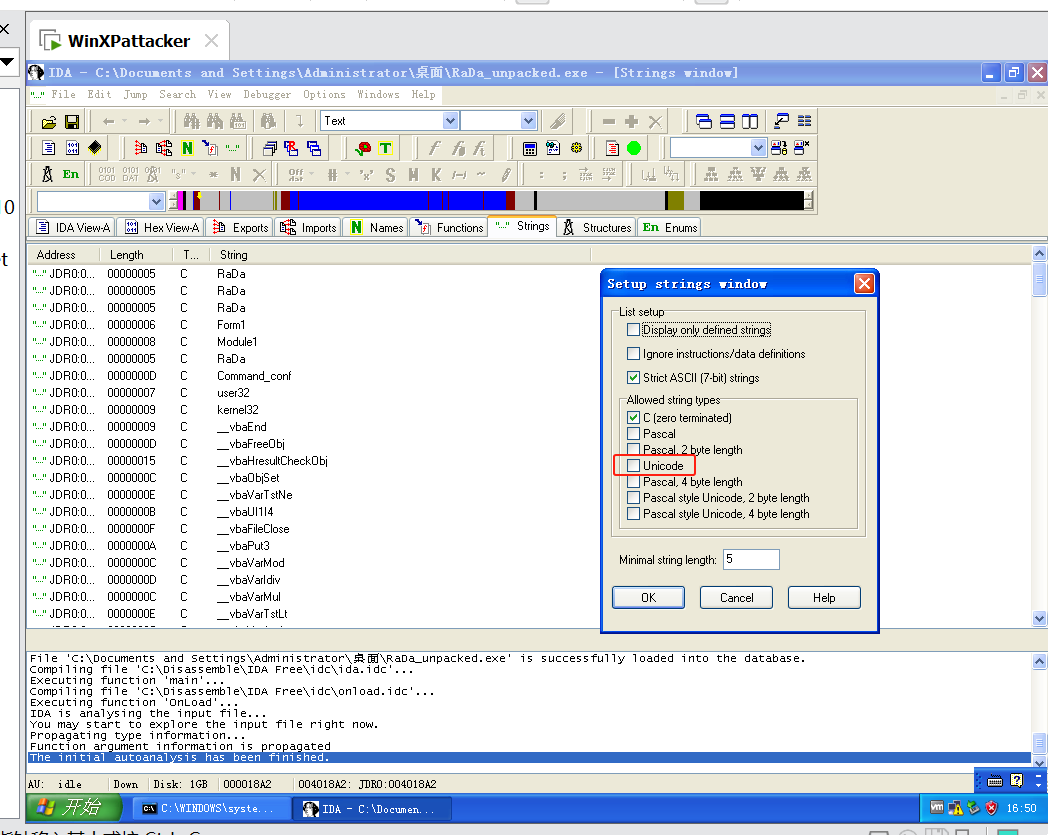This screenshot has width=1048, height=835.
Task: Click the Tile windows vertically icon
Action: point(750,121)
